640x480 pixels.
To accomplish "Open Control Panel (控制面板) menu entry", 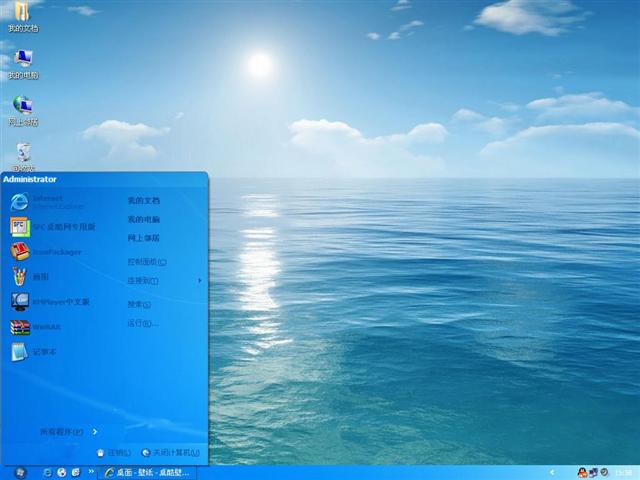I will [x=147, y=262].
